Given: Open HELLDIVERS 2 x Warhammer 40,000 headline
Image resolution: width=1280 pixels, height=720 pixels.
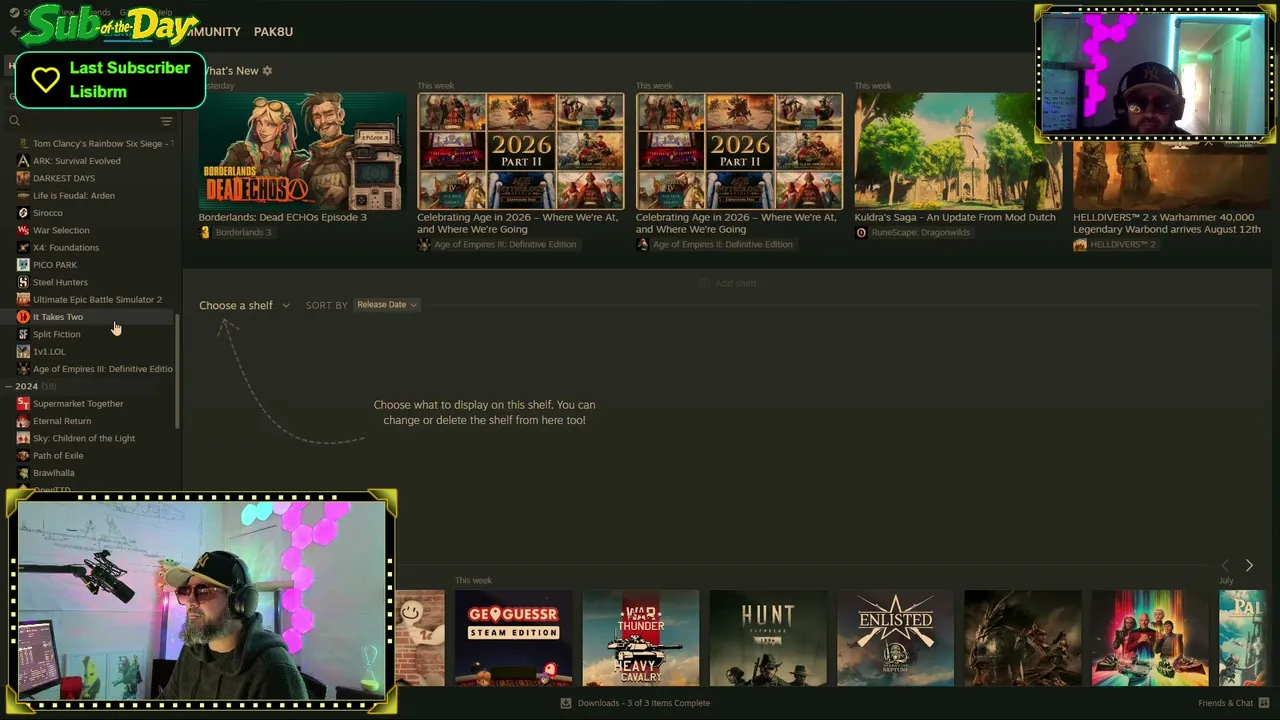Looking at the screenshot, I should point(1167,223).
